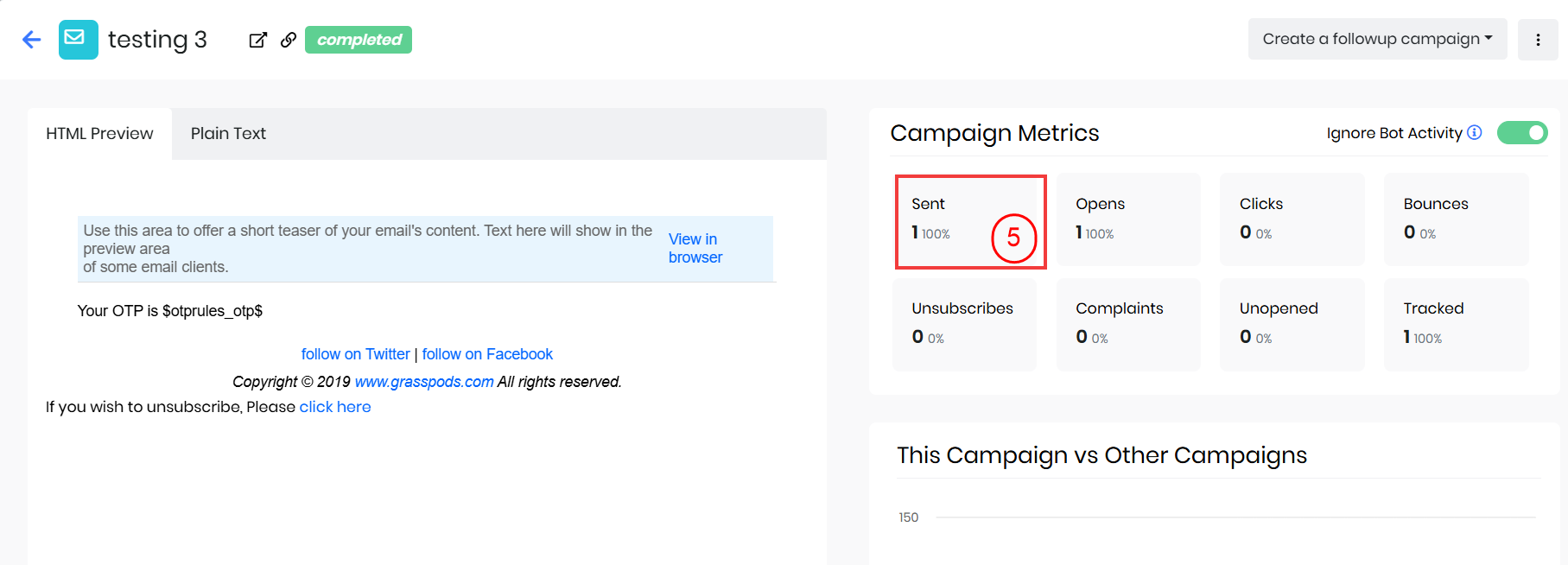The image size is (1568, 565).
Task: Click the unsubscribe 'click here' link
Action: click(335, 407)
